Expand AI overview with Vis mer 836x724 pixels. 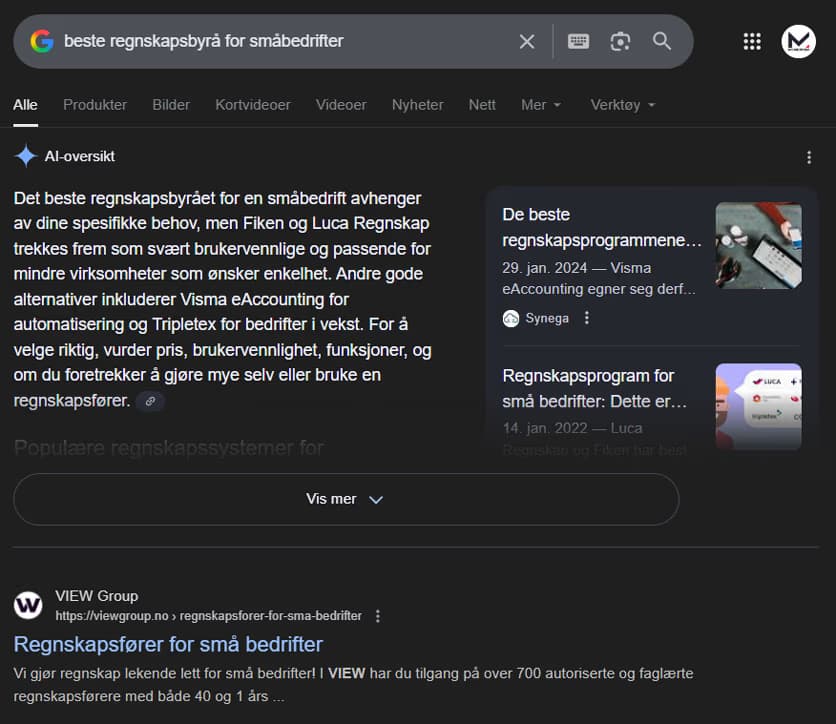pyautogui.click(x=345, y=499)
